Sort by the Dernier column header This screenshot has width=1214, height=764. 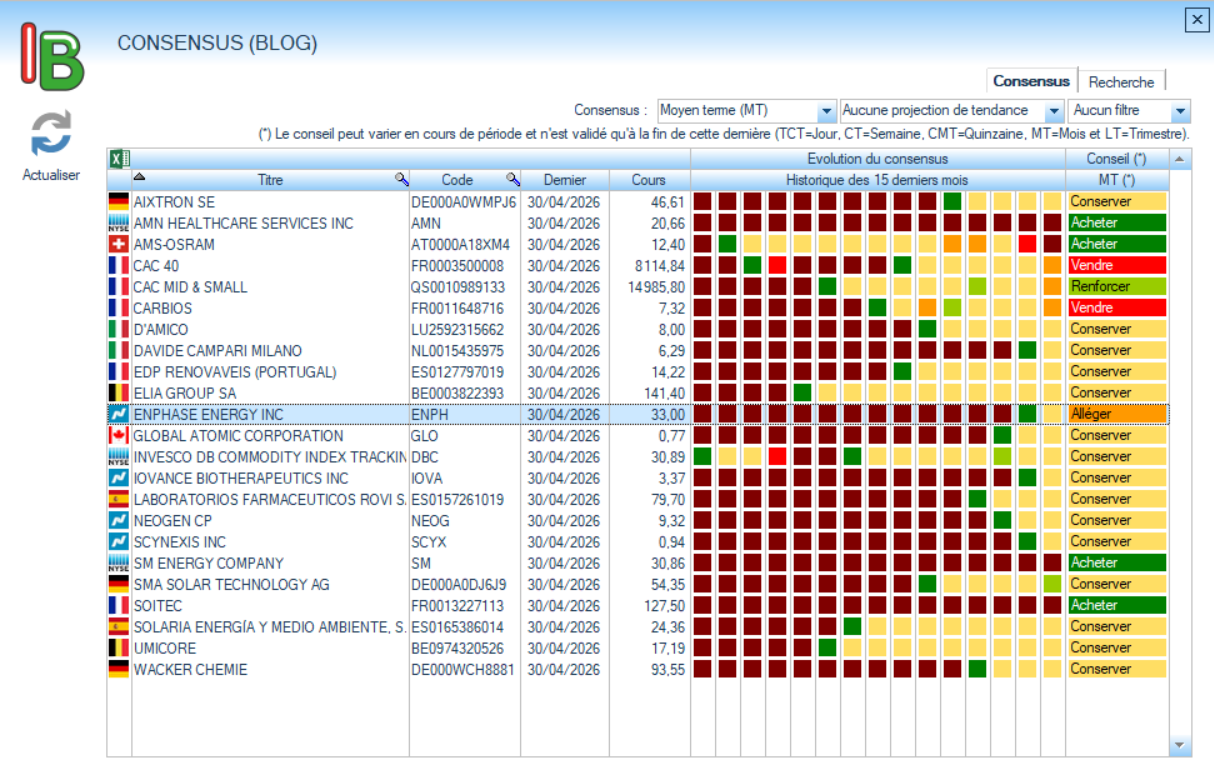pyautogui.click(x=564, y=180)
